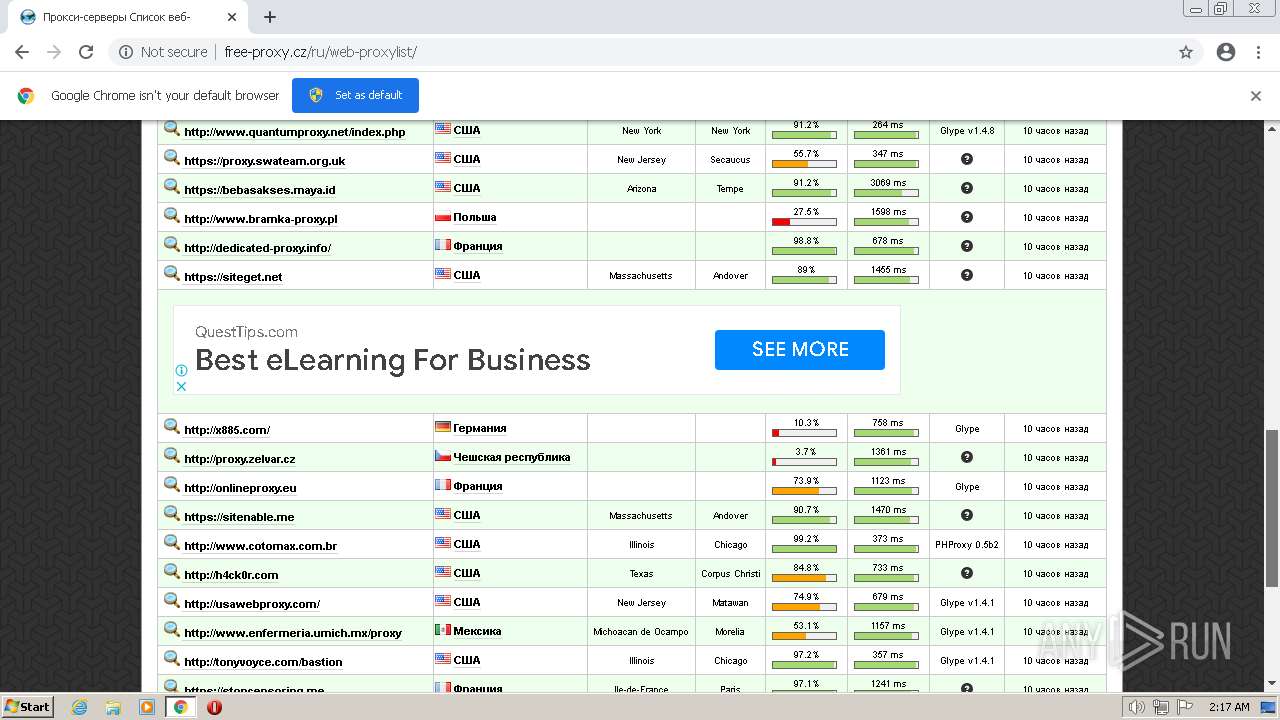Click the magnifier icon beside x885.com

(172, 427)
